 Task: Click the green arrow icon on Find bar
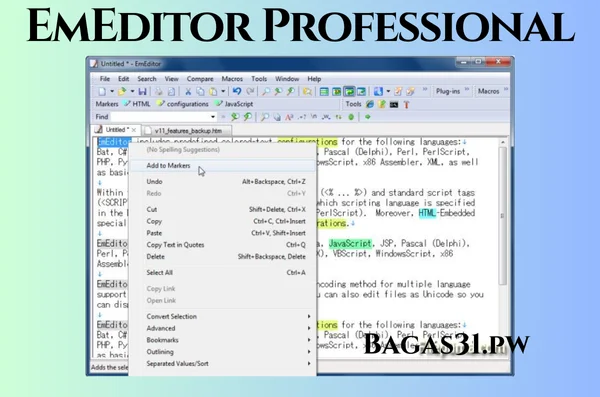pos(368,117)
